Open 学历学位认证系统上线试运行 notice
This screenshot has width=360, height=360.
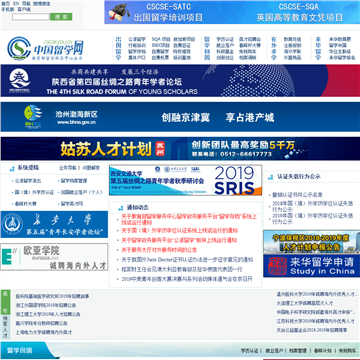[x=179, y=230]
